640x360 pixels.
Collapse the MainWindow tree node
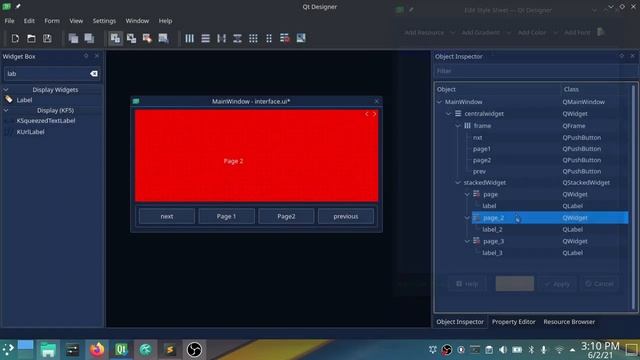click(440, 102)
